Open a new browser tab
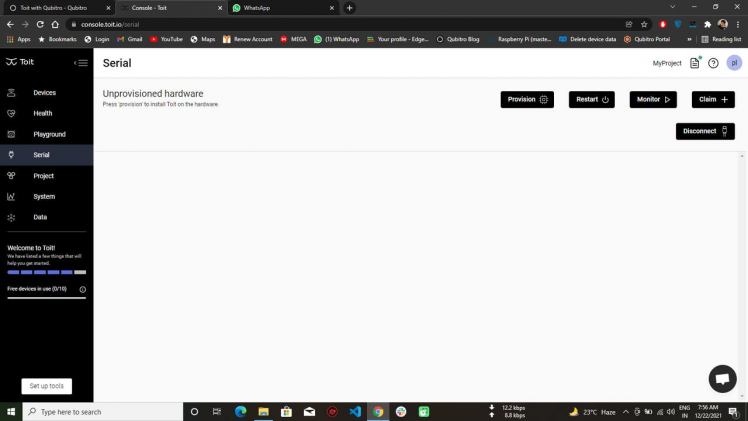This screenshot has height=421, width=748. click(x=350, y=8)
